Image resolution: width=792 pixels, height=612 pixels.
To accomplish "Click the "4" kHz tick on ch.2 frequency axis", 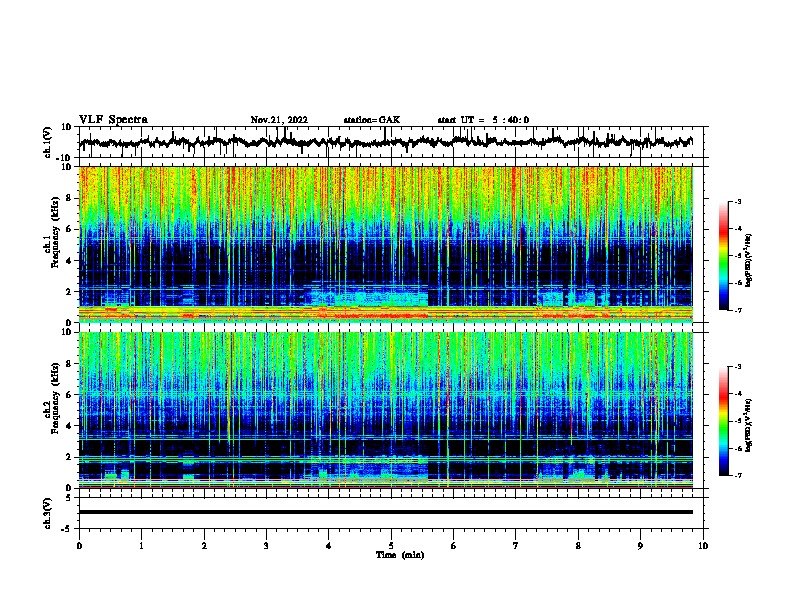I will (x=69, y=426).
